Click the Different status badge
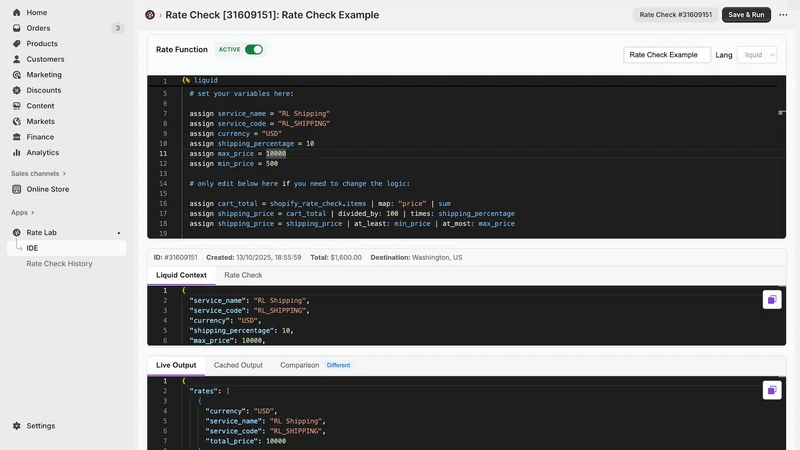This screenshot has height=450, width=800. (338, 365)
